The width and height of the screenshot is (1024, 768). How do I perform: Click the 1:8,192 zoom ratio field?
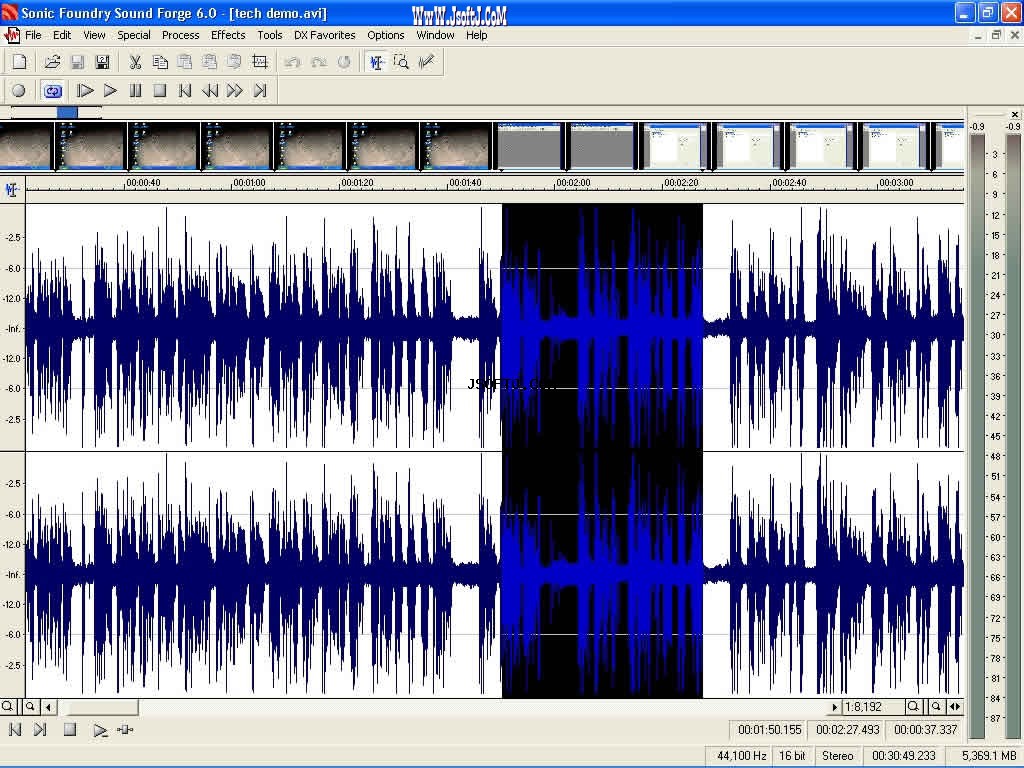point(871,707)
